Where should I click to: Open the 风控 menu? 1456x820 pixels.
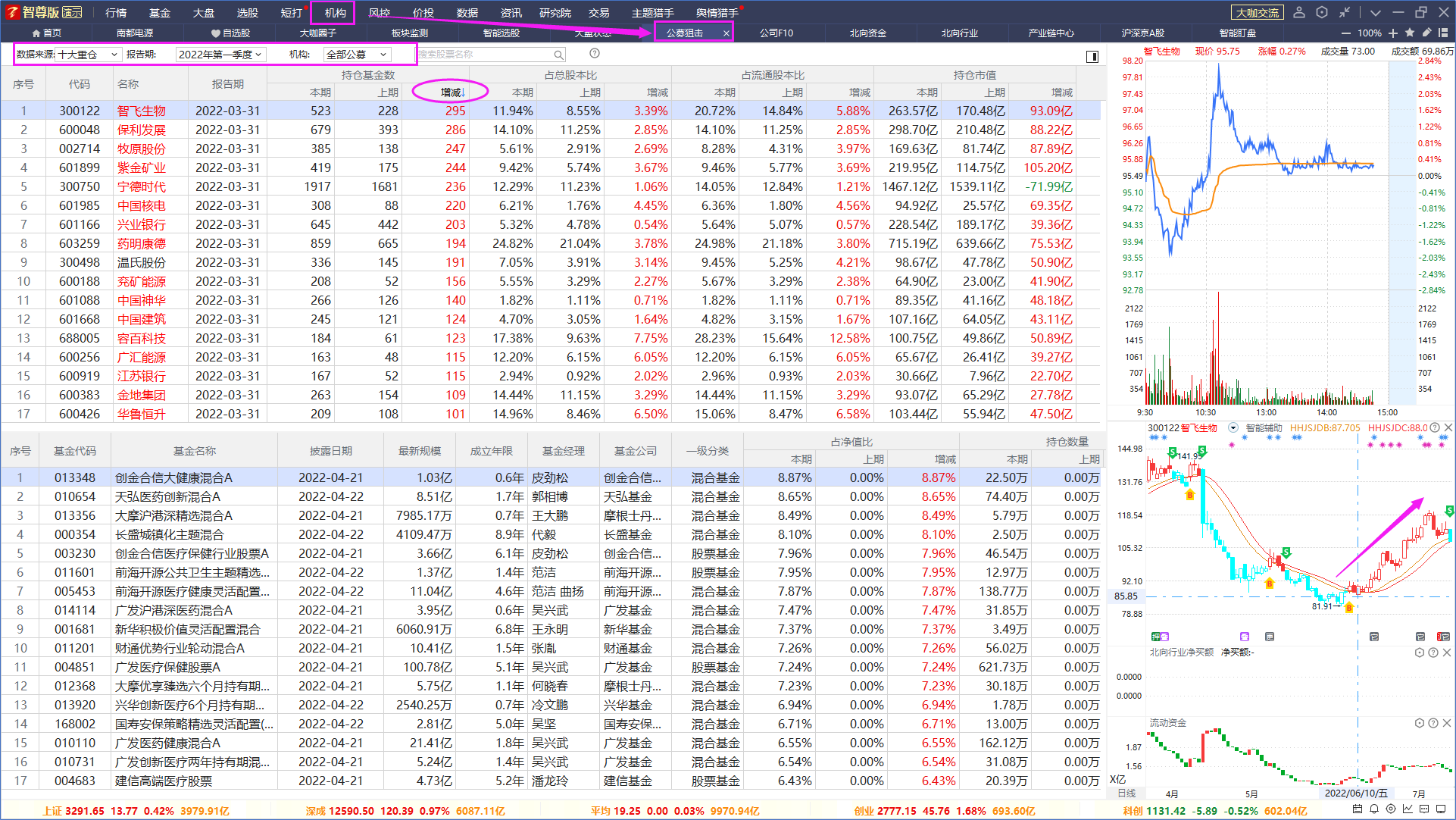[380, 13]
